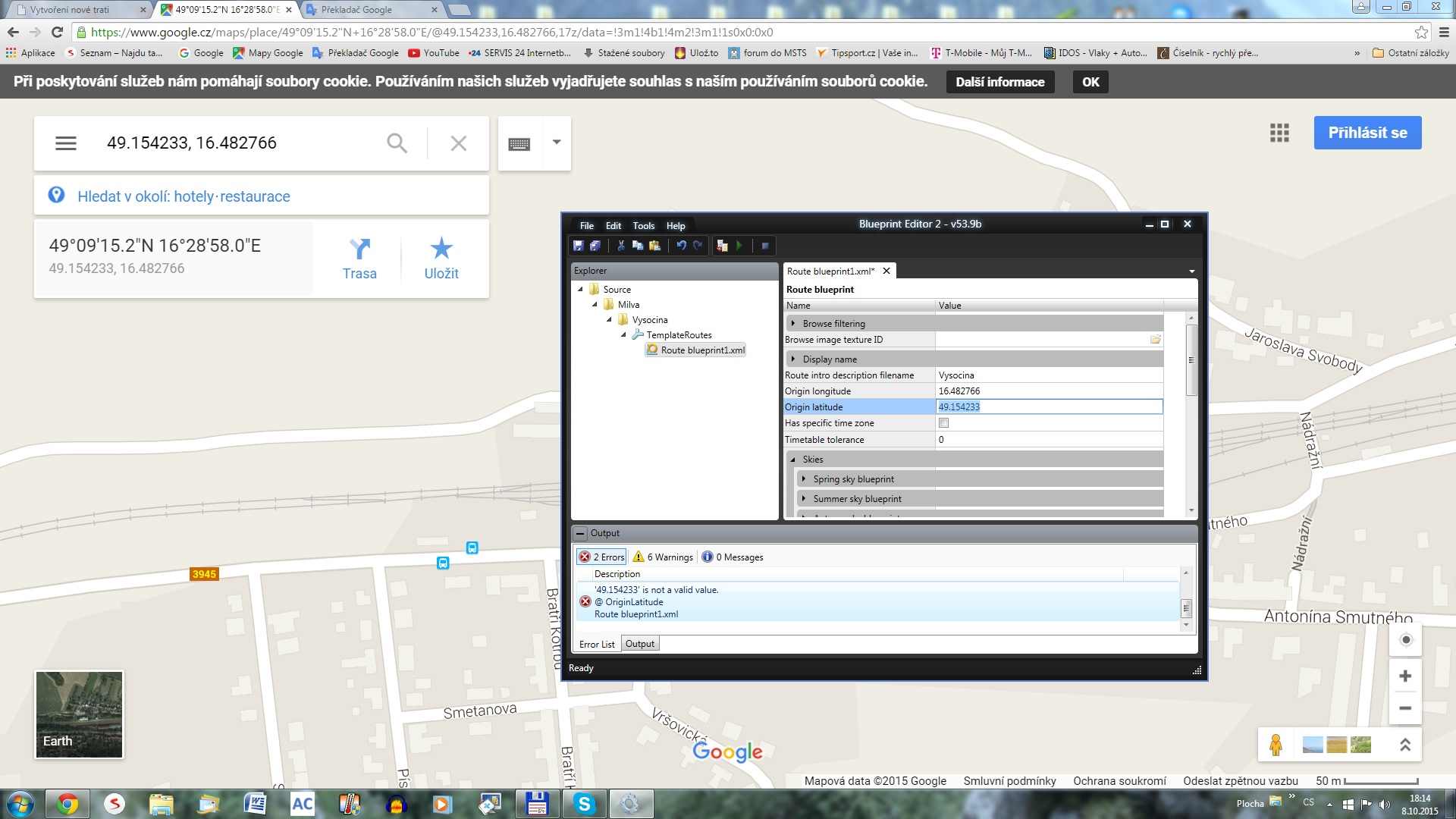Switch to Vytvoření nové trati browser tab

coord(80,10)
